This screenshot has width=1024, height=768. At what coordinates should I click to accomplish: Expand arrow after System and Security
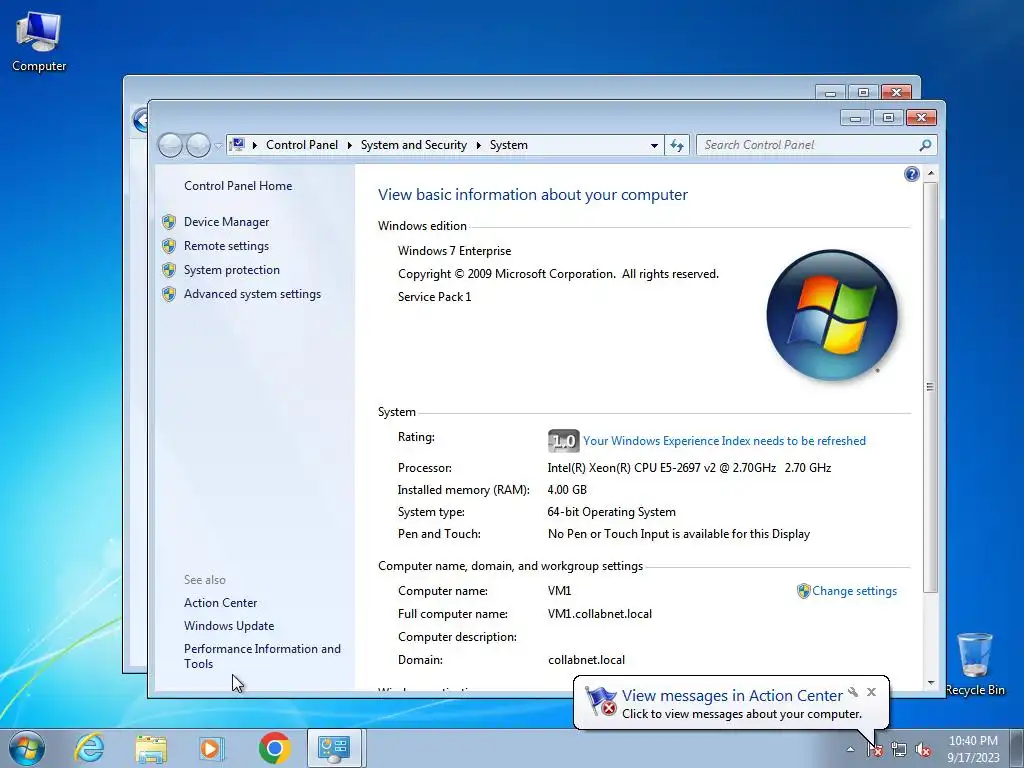478,145
